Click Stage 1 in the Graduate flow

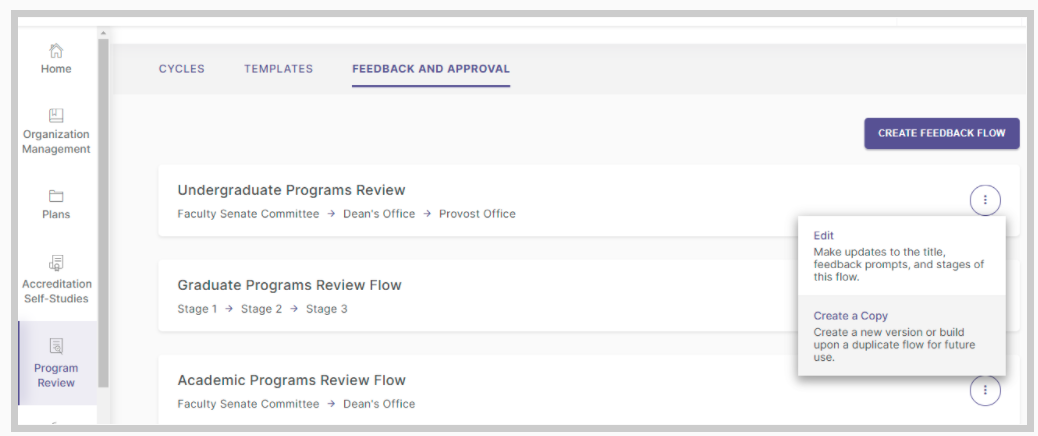197,309
